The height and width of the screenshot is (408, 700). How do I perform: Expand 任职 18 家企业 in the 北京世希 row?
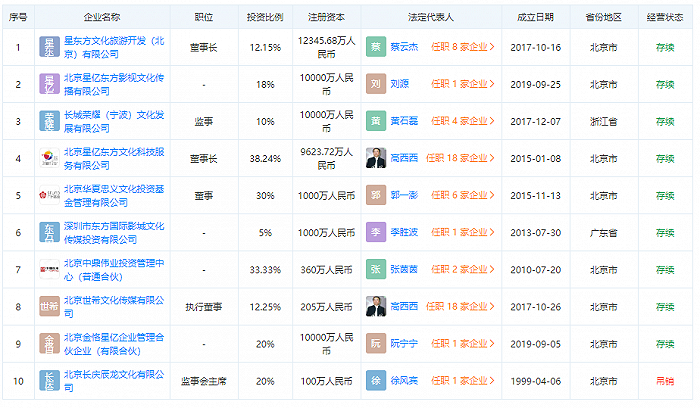click(x=461, y=306)
